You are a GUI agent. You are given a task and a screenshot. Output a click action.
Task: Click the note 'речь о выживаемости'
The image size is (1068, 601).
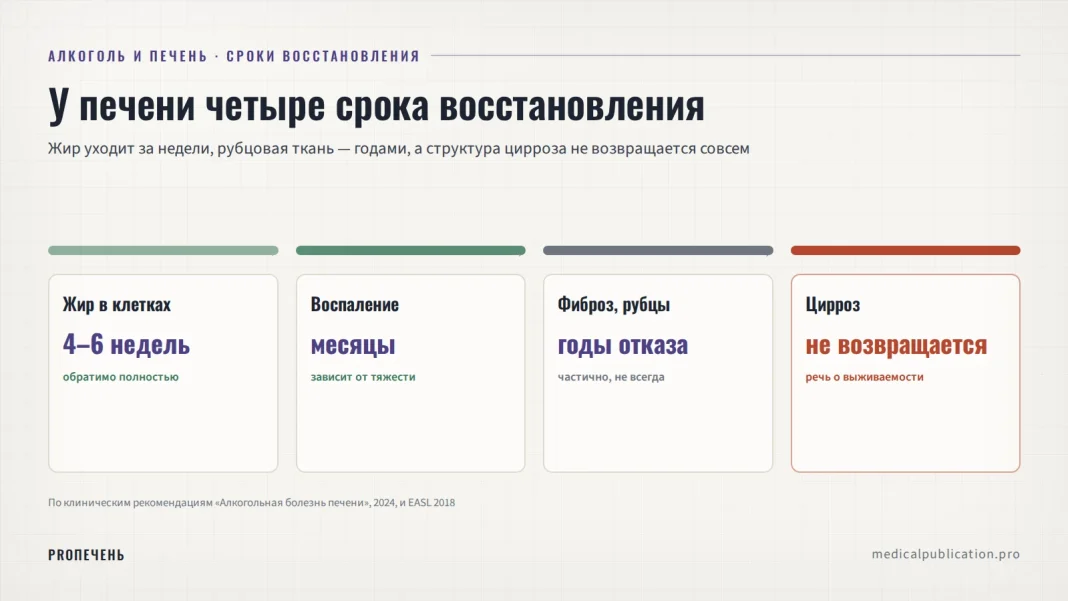tap(864, 377)
